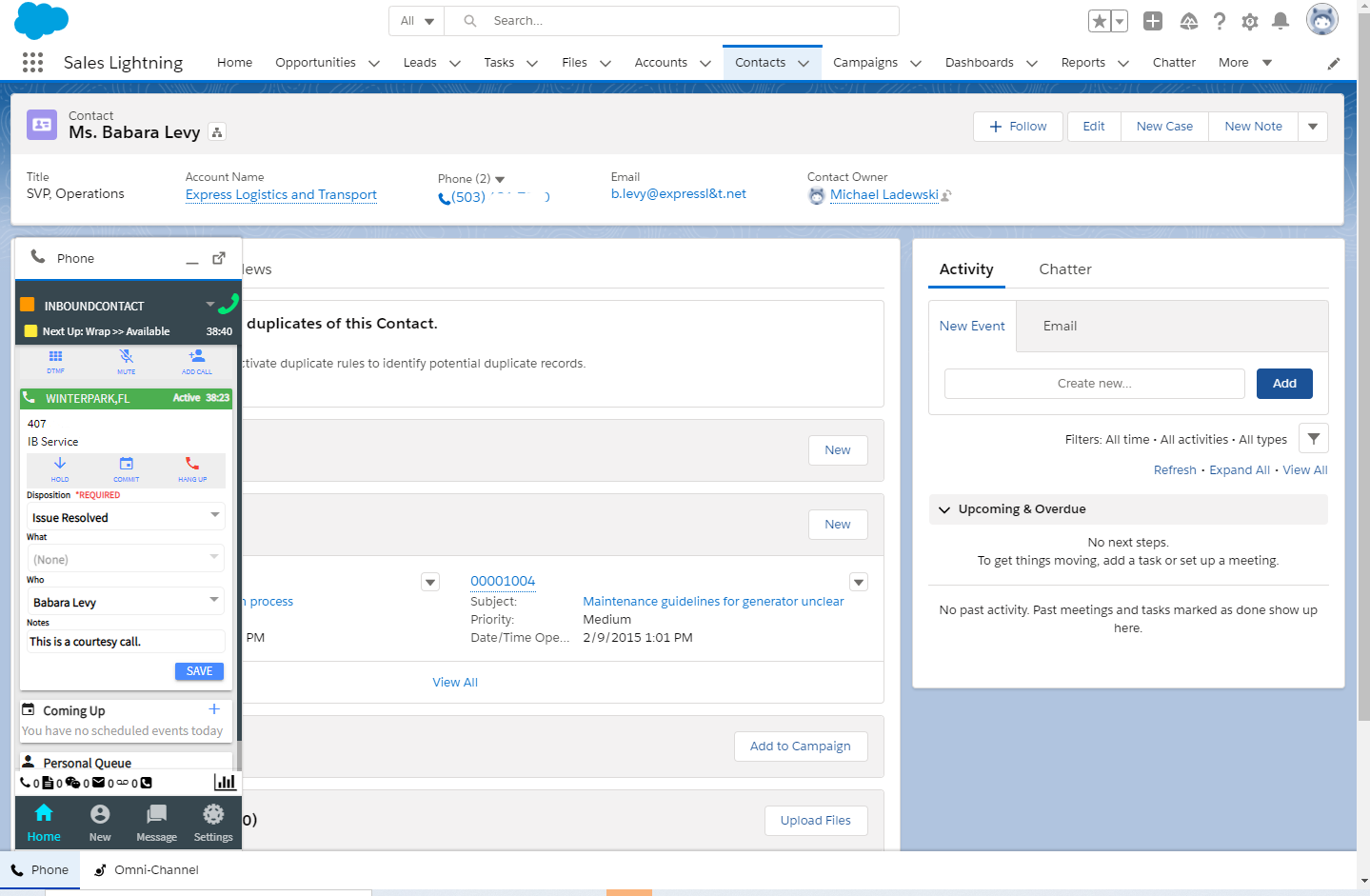Pop out the Phone widget
This screenshot has height=896, width=1370.
pyautogui.click(x=219, y=257)
